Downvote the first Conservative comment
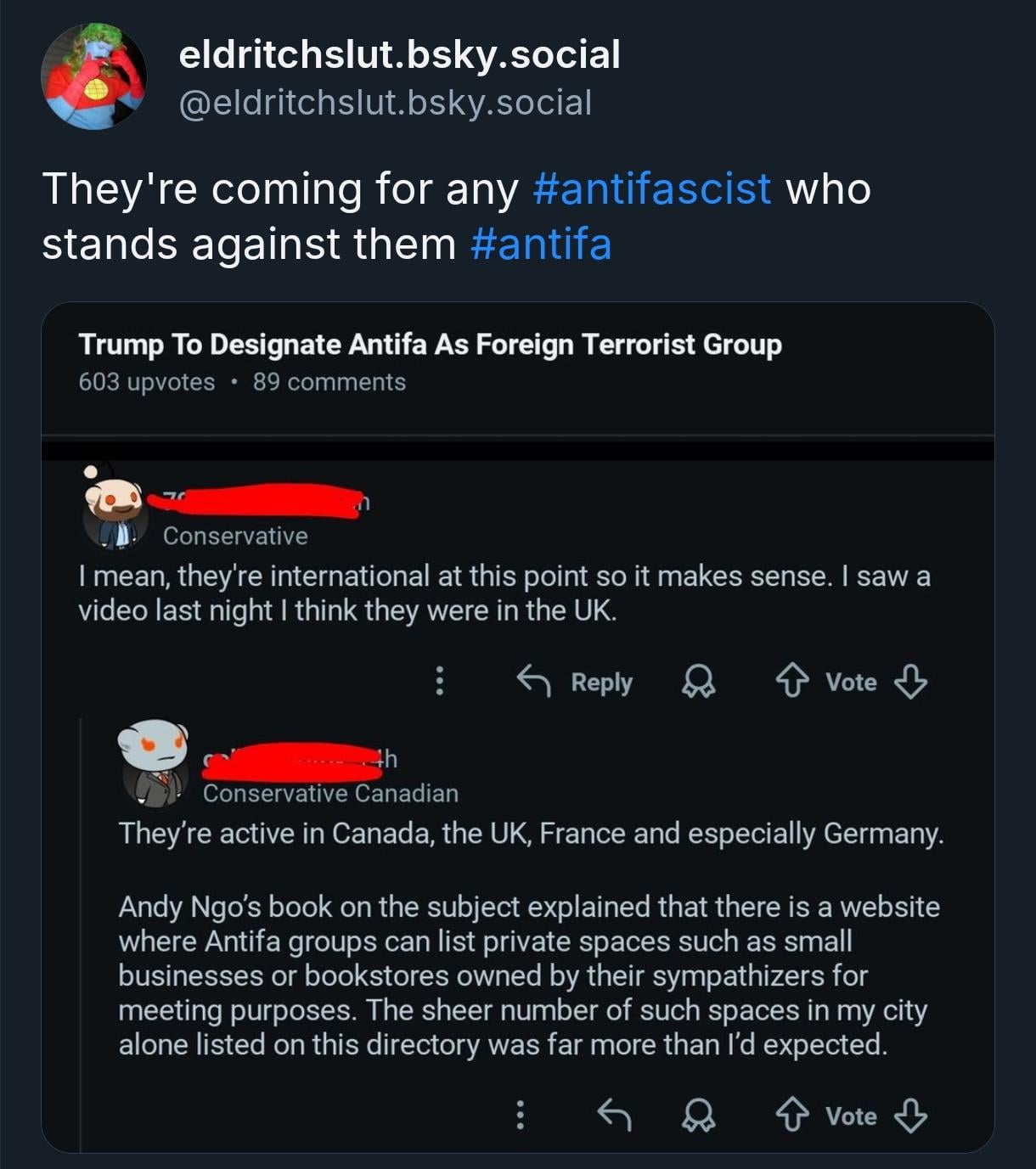The height and width of the screenshot is (1169, 1036). [x=910, y=681]
